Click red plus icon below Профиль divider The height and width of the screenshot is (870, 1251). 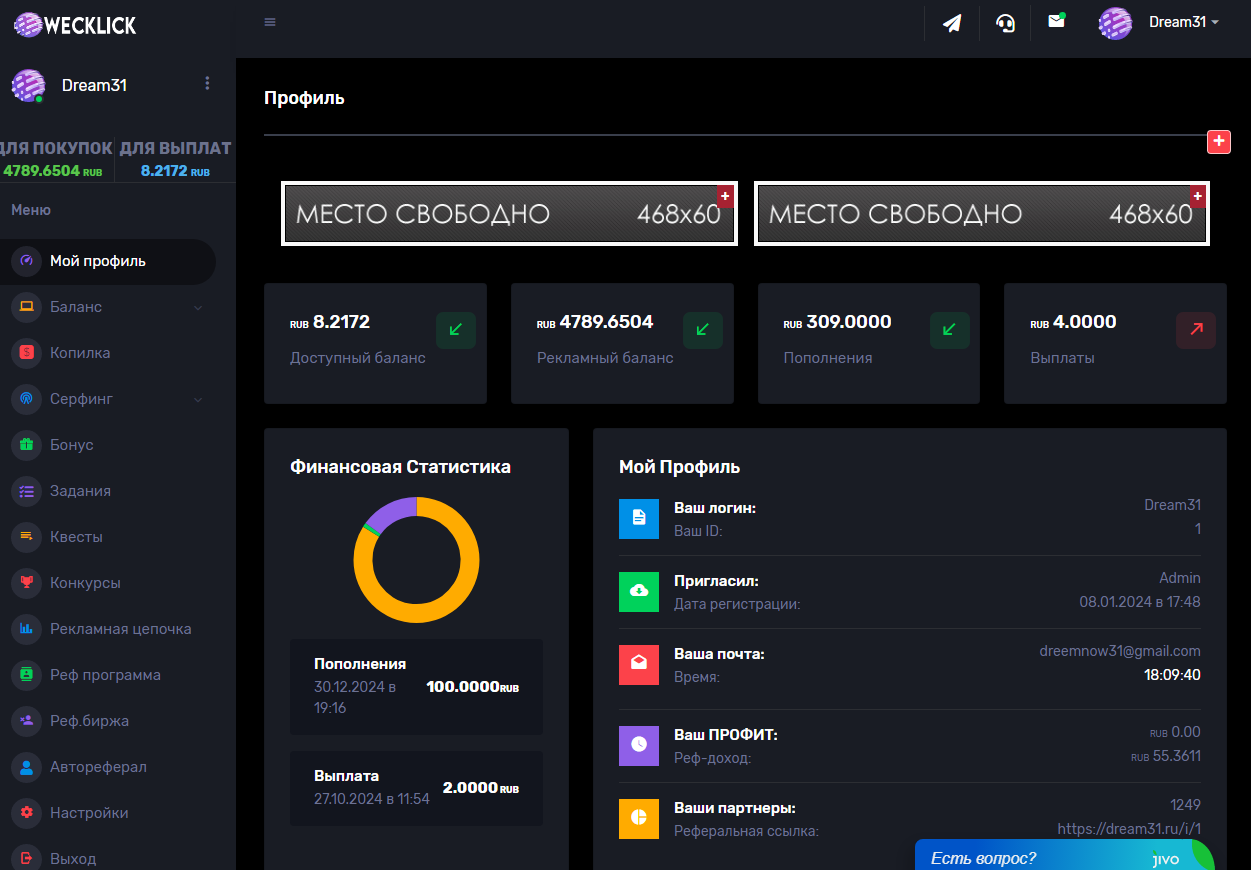[x=1218, y=142]
